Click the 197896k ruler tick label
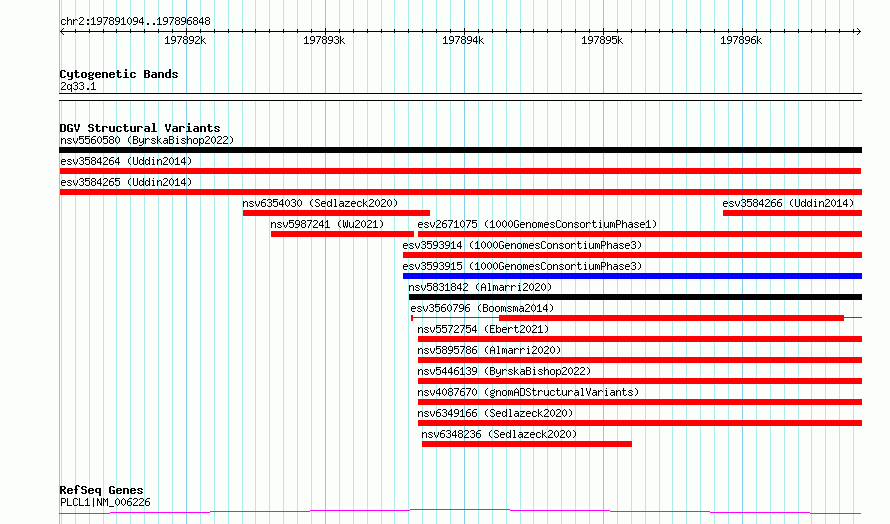 (x=741, y=40)
